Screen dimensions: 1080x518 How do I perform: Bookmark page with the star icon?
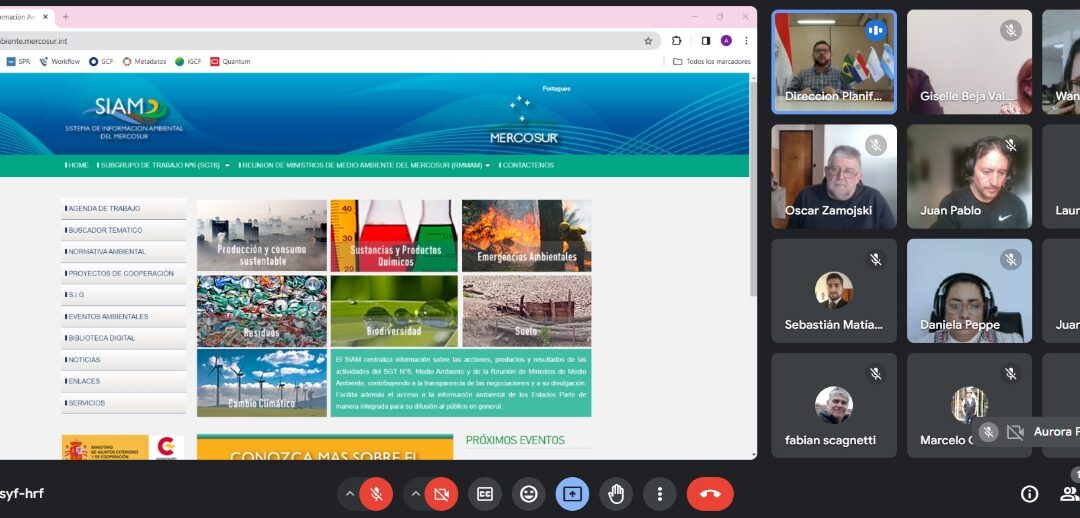coord(648,41)
